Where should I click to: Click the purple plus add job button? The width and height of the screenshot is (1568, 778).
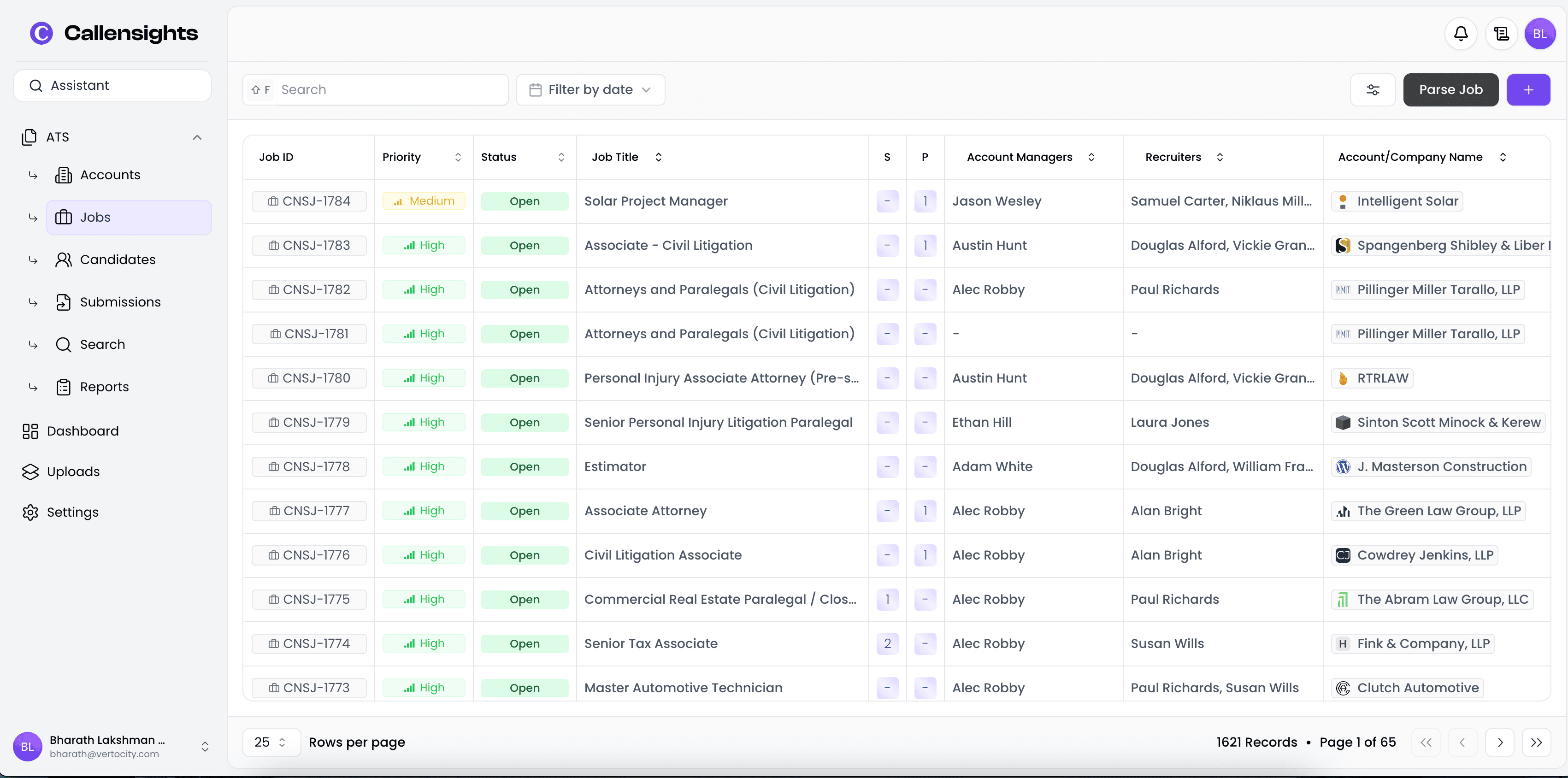[x=1528, y=90]
